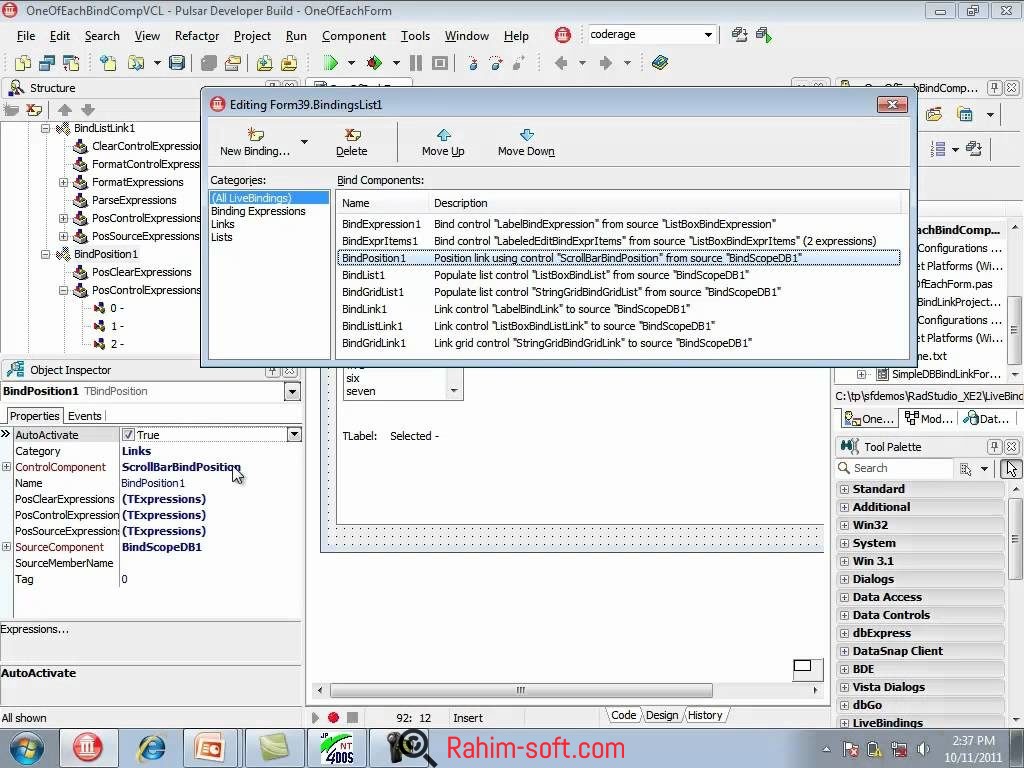Viewport: 1024px width, 768px height.
Task: Collapse the BindPosition1 tree node
Action: (46, 254)
